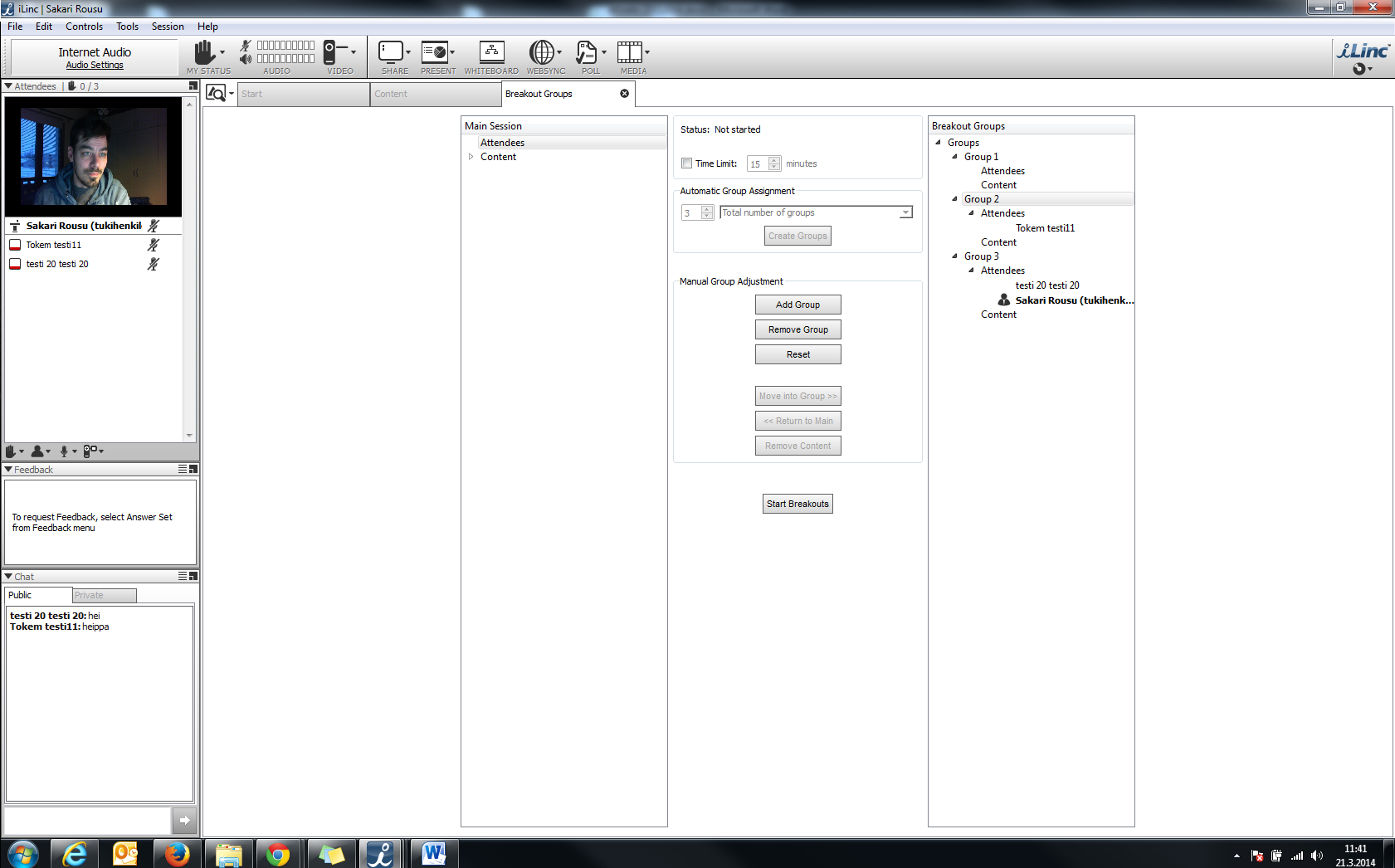Open Firefox from the Windows taskbar

pyautogui.click(x=176, y=854)
